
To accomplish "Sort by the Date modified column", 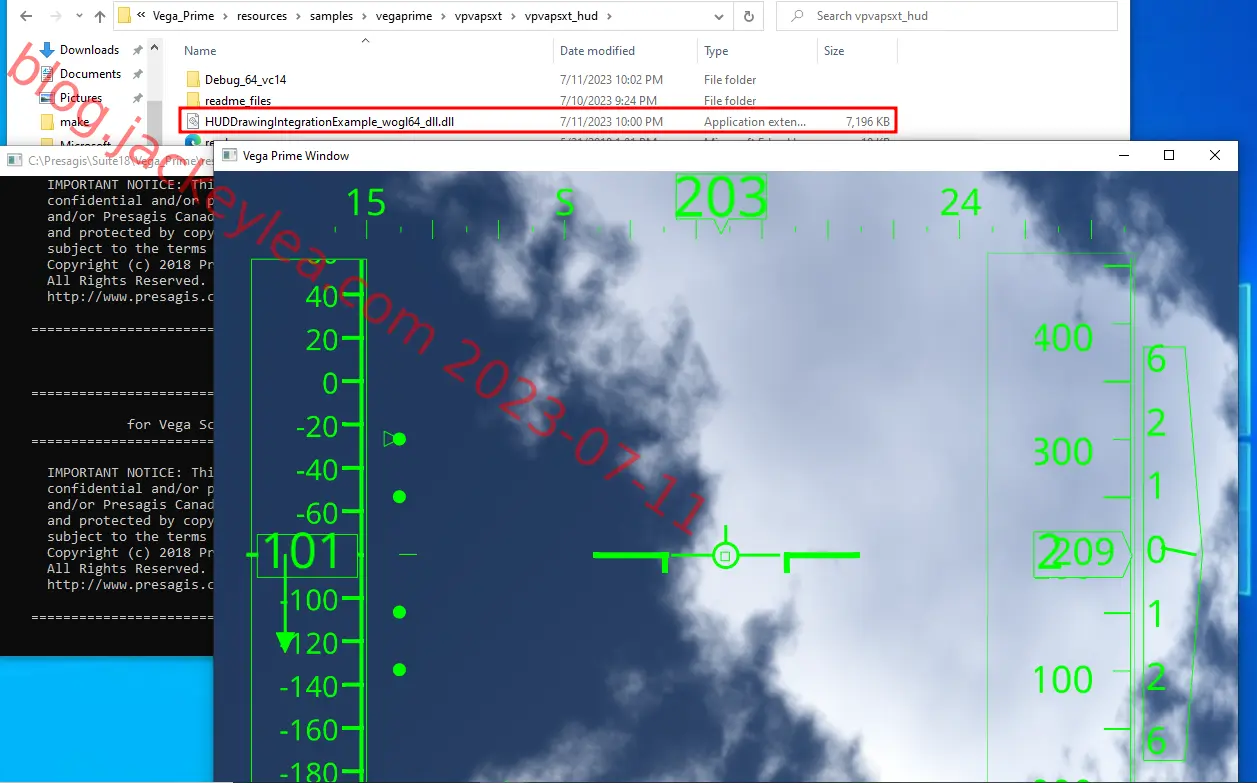I will click(597, 51).
